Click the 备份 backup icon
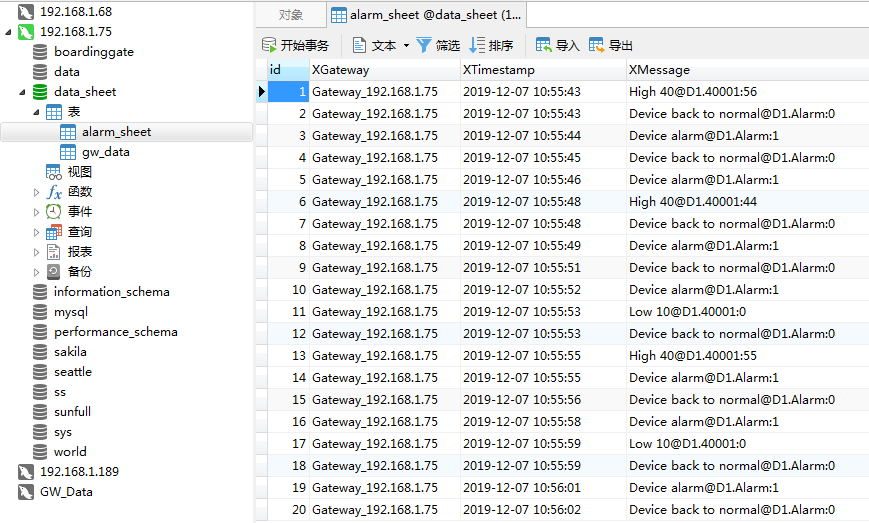This screenshot has height=523, width=869. point(54,272)
